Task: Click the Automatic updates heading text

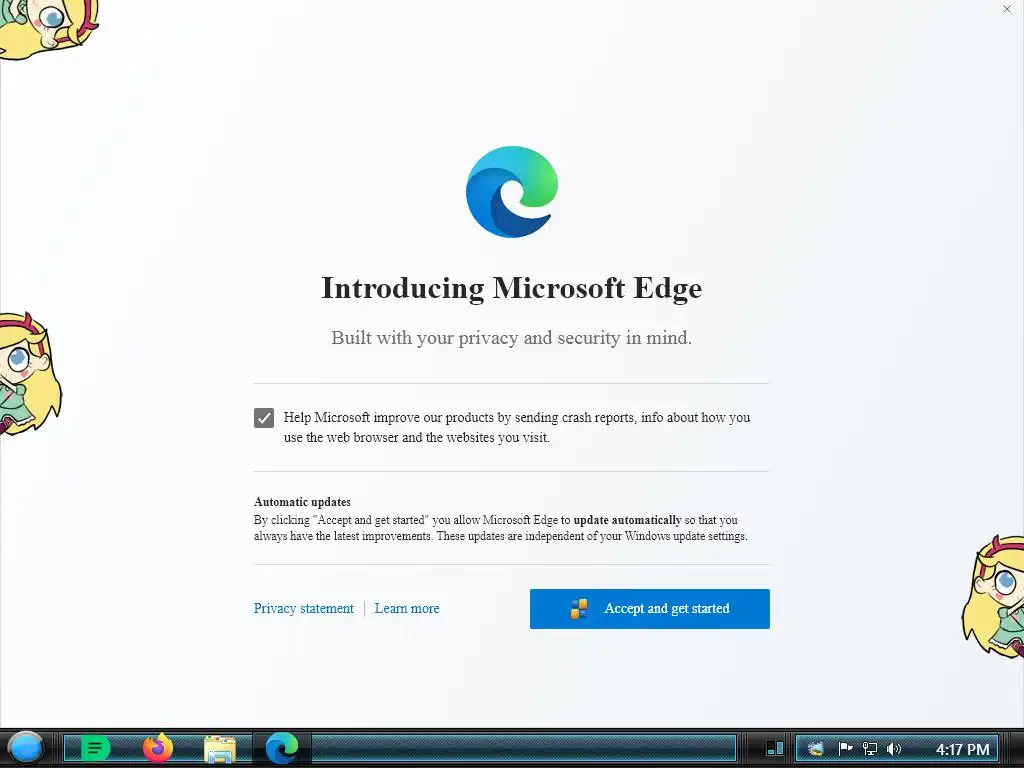Action: [x=302, y=502]
